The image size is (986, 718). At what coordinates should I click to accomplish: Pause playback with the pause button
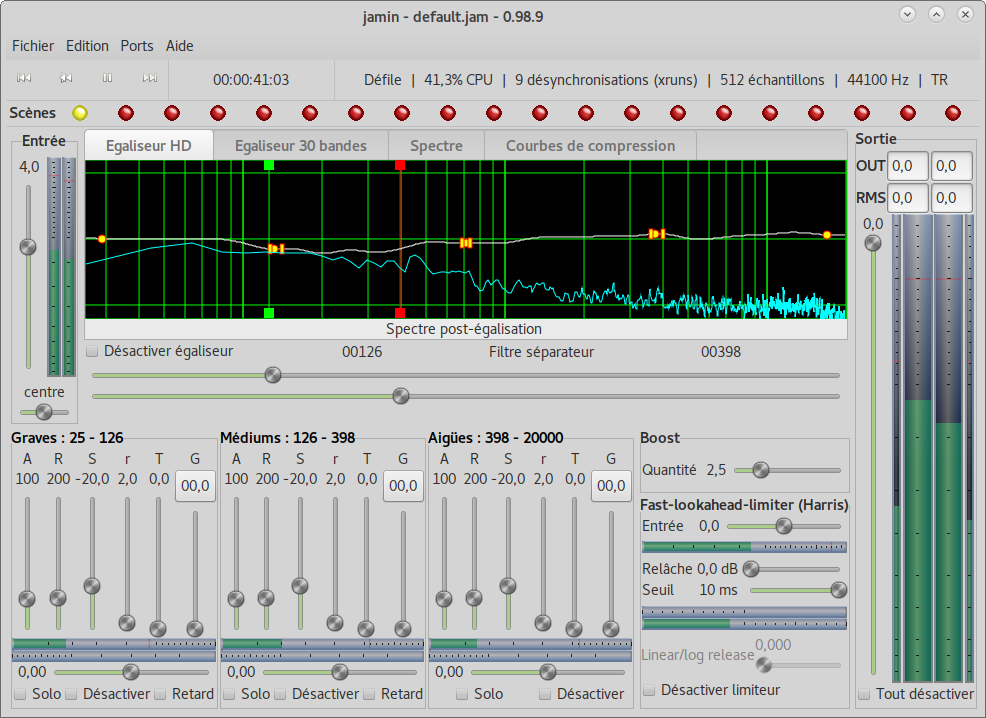pos(108,79)
